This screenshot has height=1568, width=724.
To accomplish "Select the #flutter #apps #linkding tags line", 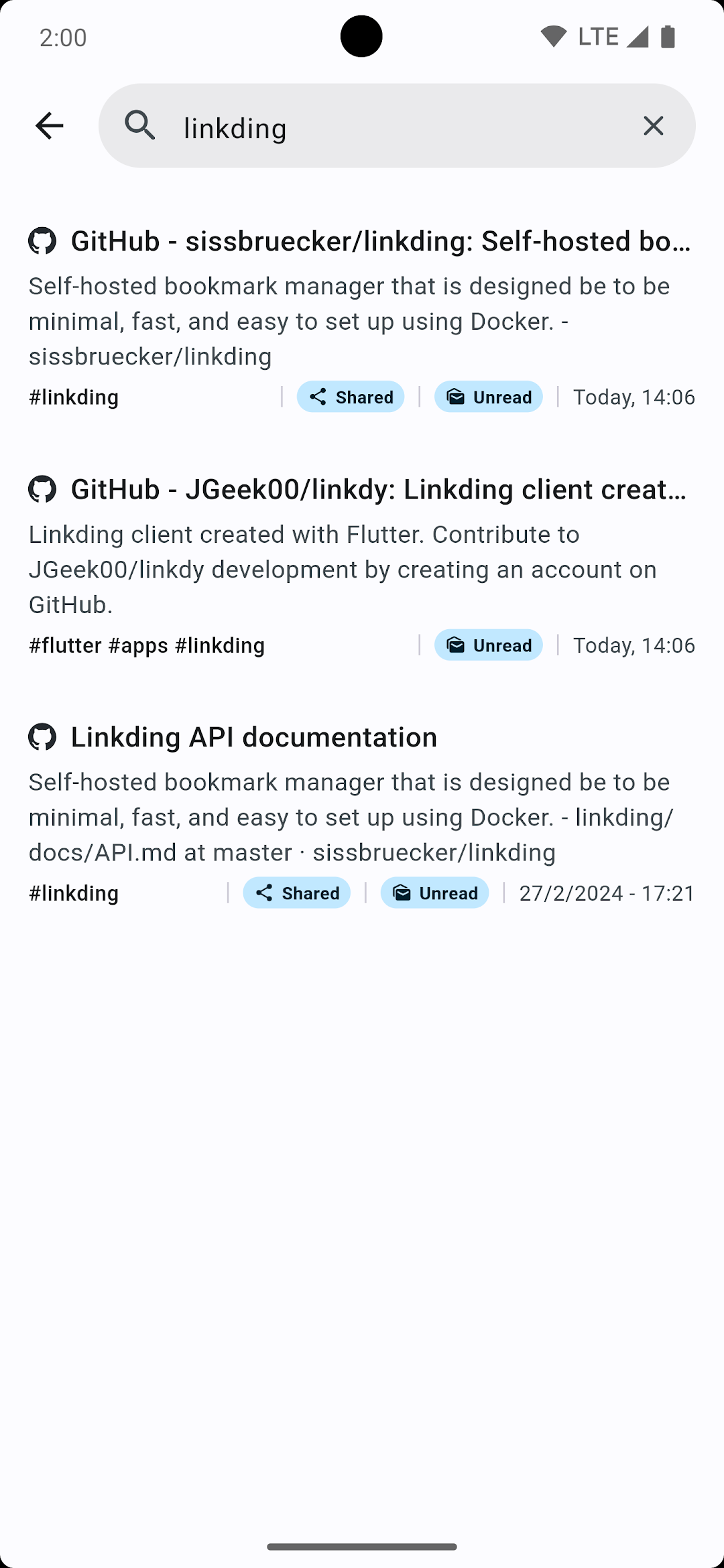I will tap(147, 645).
